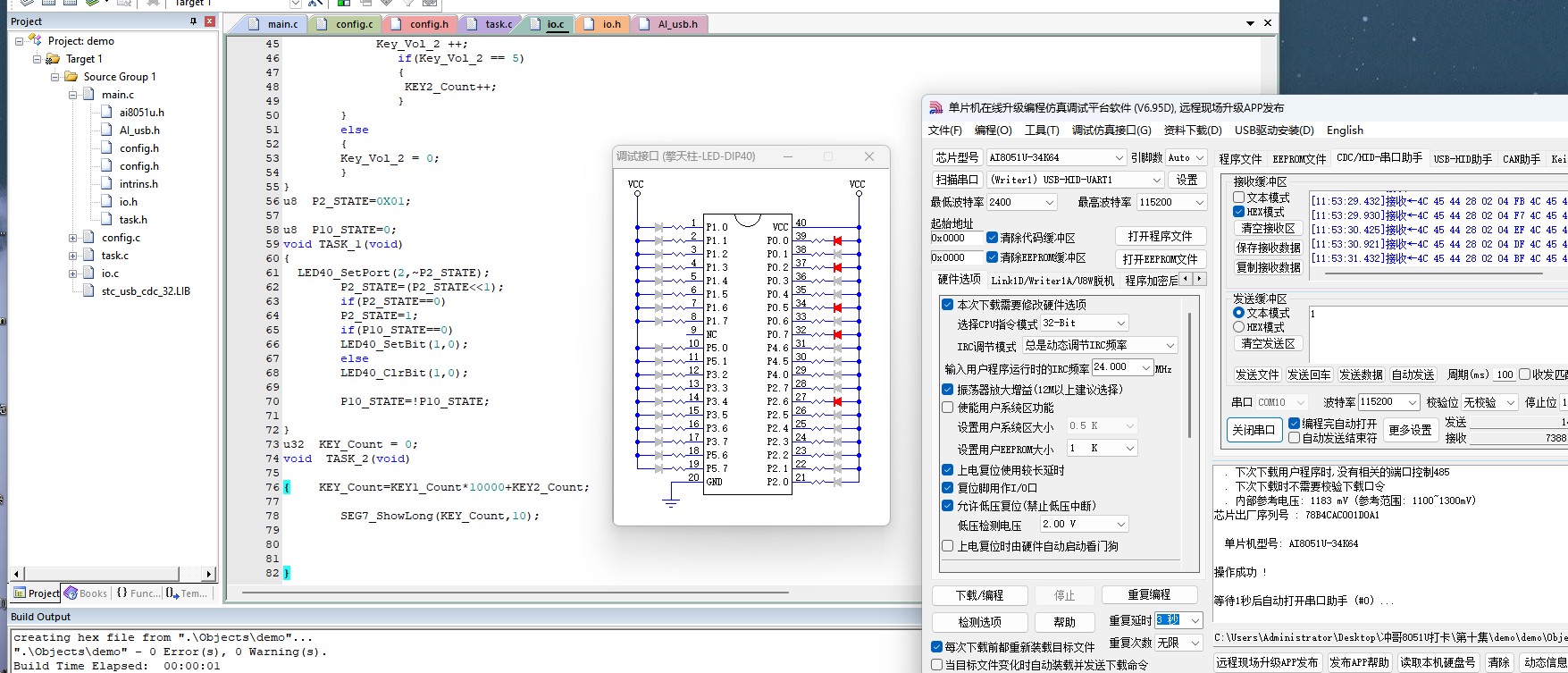1568x673 pixels.
Task: Enable 文本模式 in receive buffer
Action: tap(1238, 198)
